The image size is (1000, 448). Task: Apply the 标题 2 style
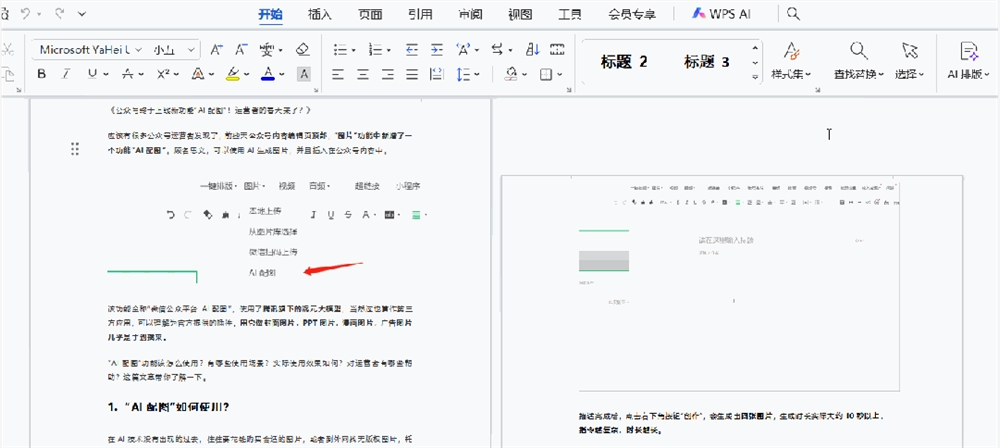click(x=624, y=62)
